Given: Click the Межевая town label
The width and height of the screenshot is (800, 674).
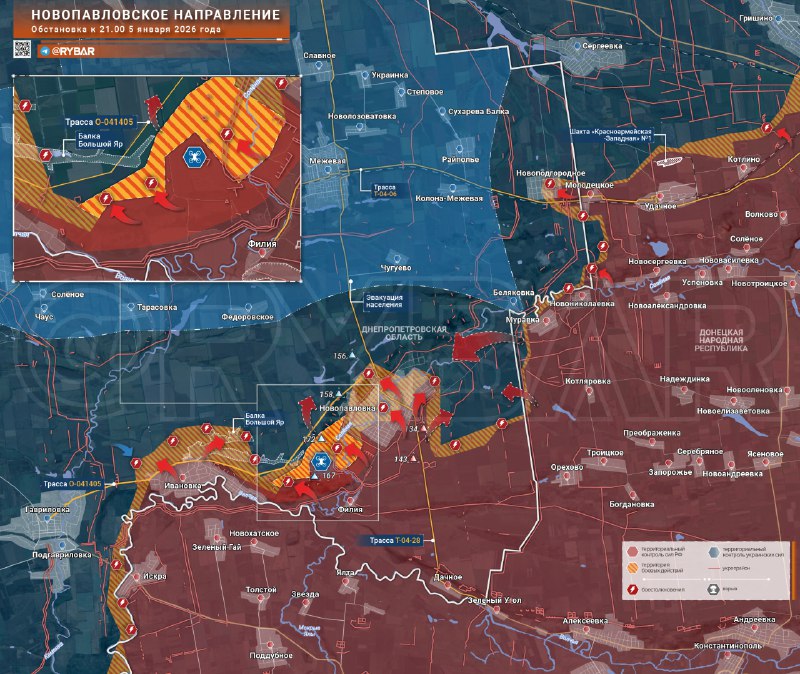Looking at the screenshot, I should 327,161.
